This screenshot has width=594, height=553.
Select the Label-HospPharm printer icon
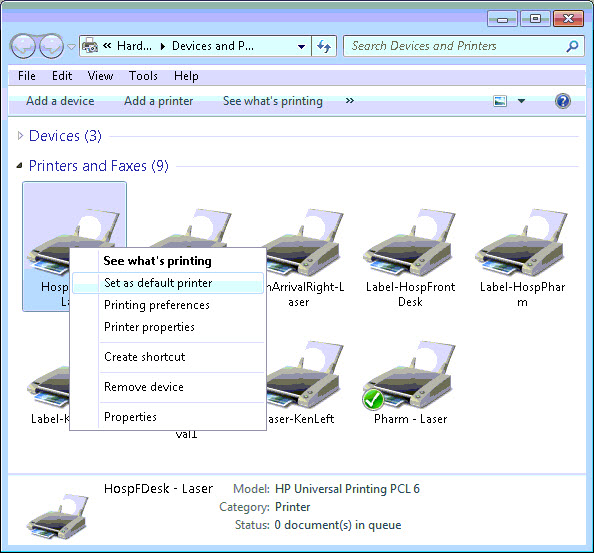(522, 241)
